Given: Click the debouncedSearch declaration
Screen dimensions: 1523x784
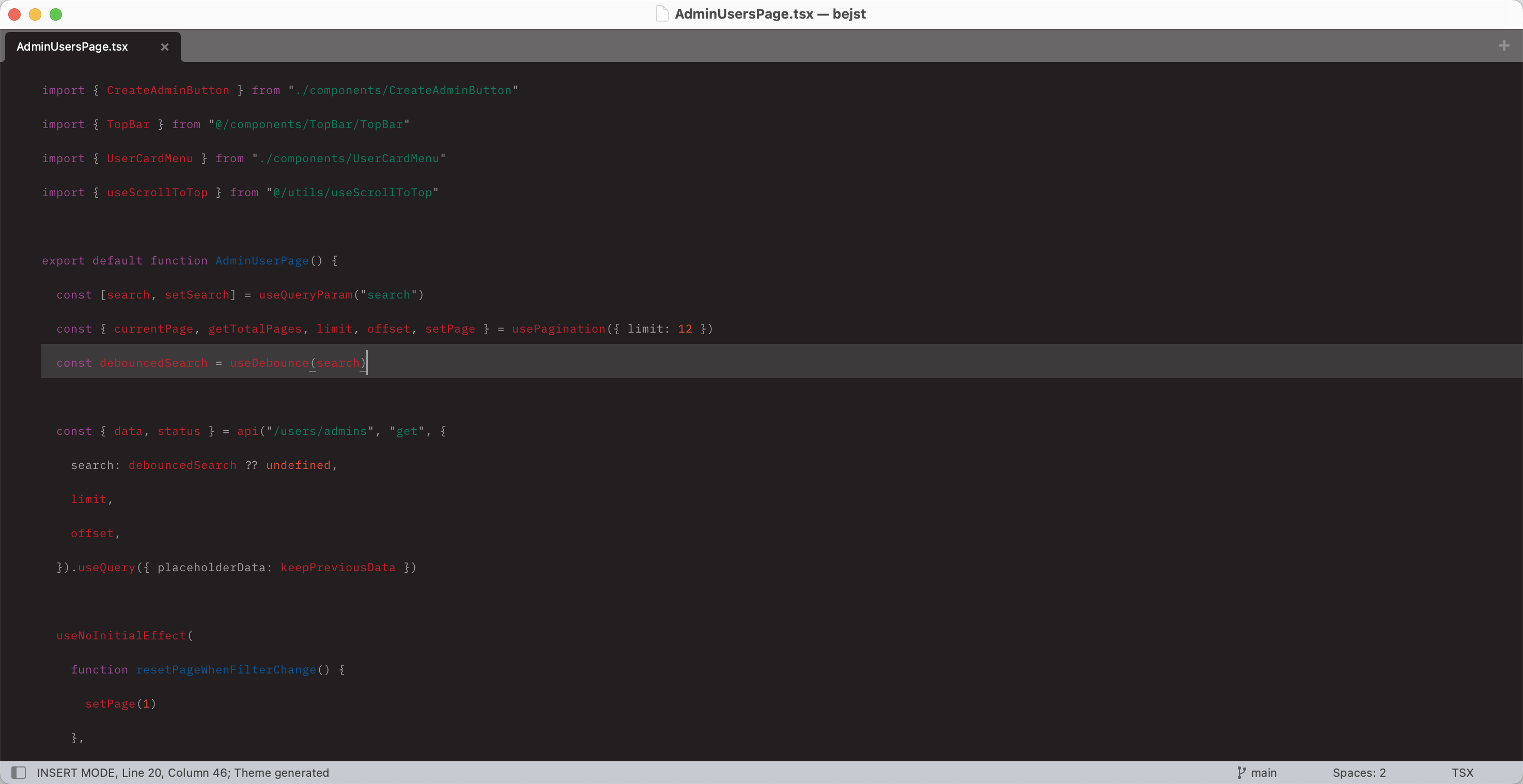Looking at the screenshot, I should coord(154,363).
